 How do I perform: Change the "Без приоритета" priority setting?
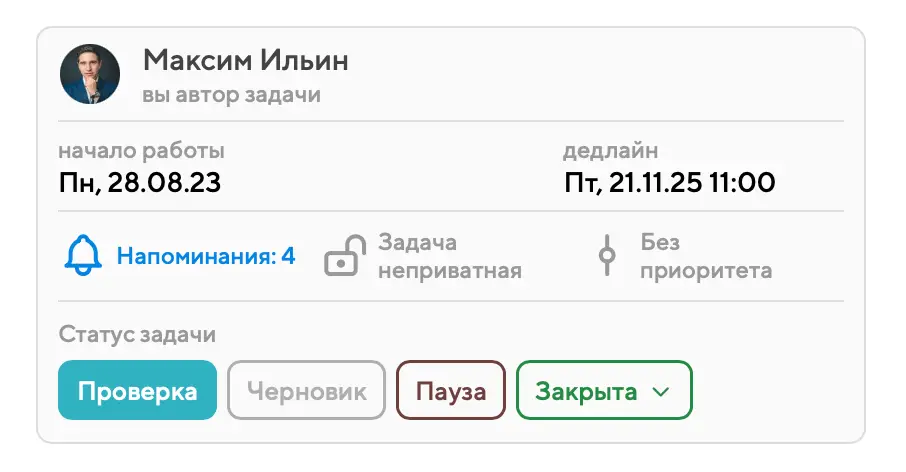706,256
